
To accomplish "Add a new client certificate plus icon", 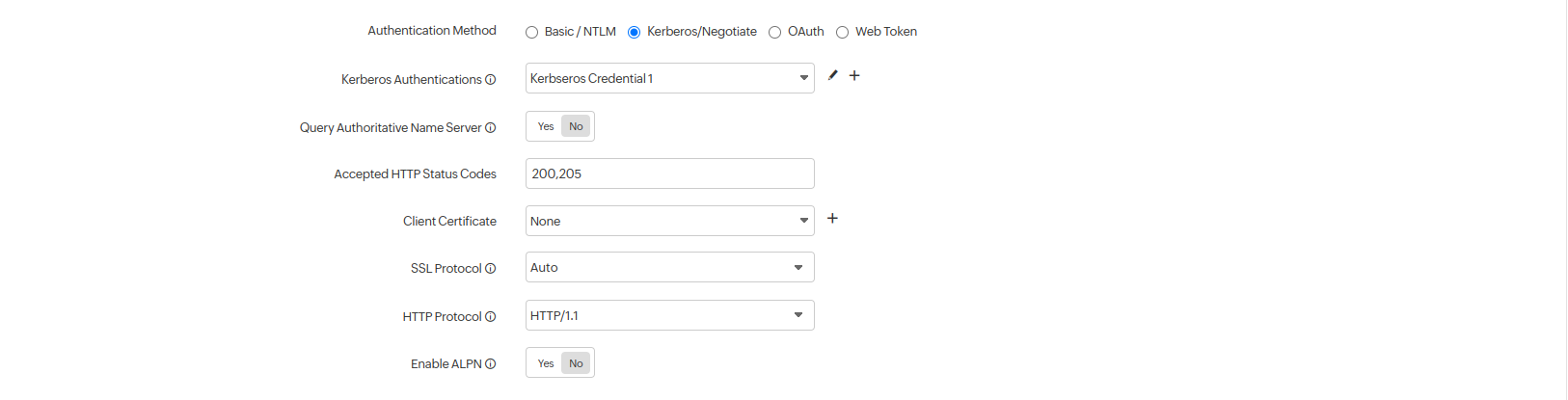I will (832, 219).
